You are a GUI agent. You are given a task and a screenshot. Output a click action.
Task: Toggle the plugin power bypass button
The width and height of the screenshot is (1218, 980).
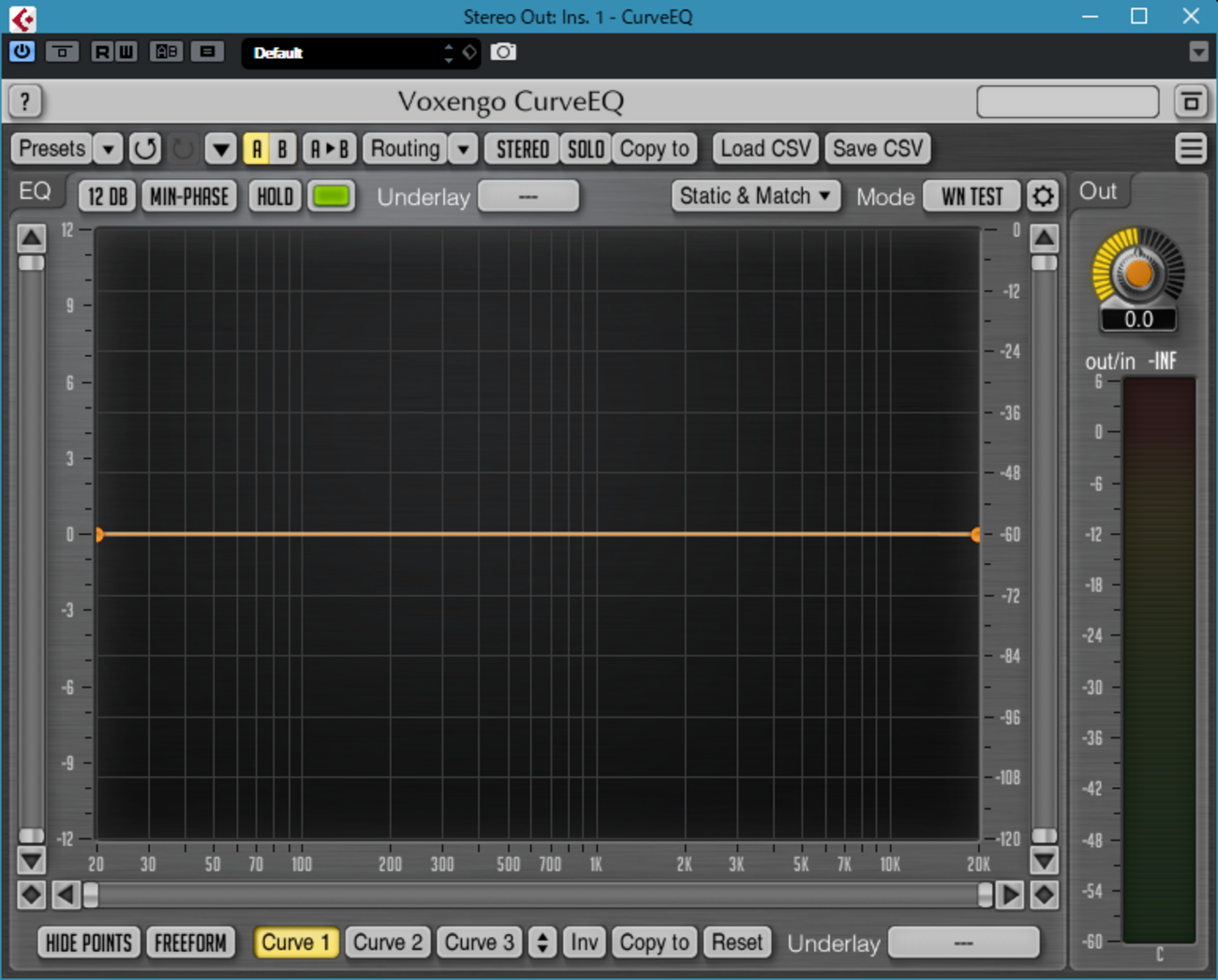pyautogui.click(x=22, y=52)
